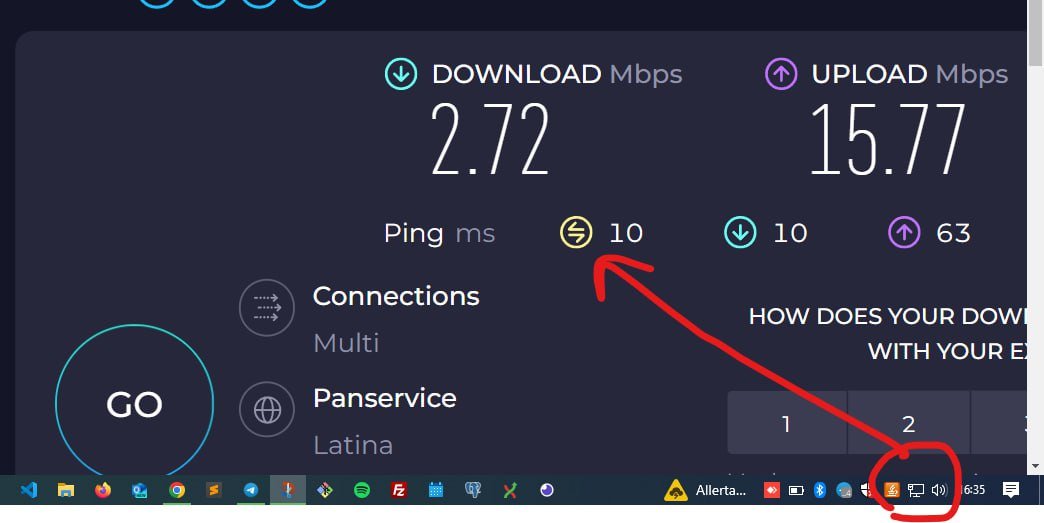Screen dimensions: 1044x523
Task: Open Telegram from the taskbar
Action: 250,490
